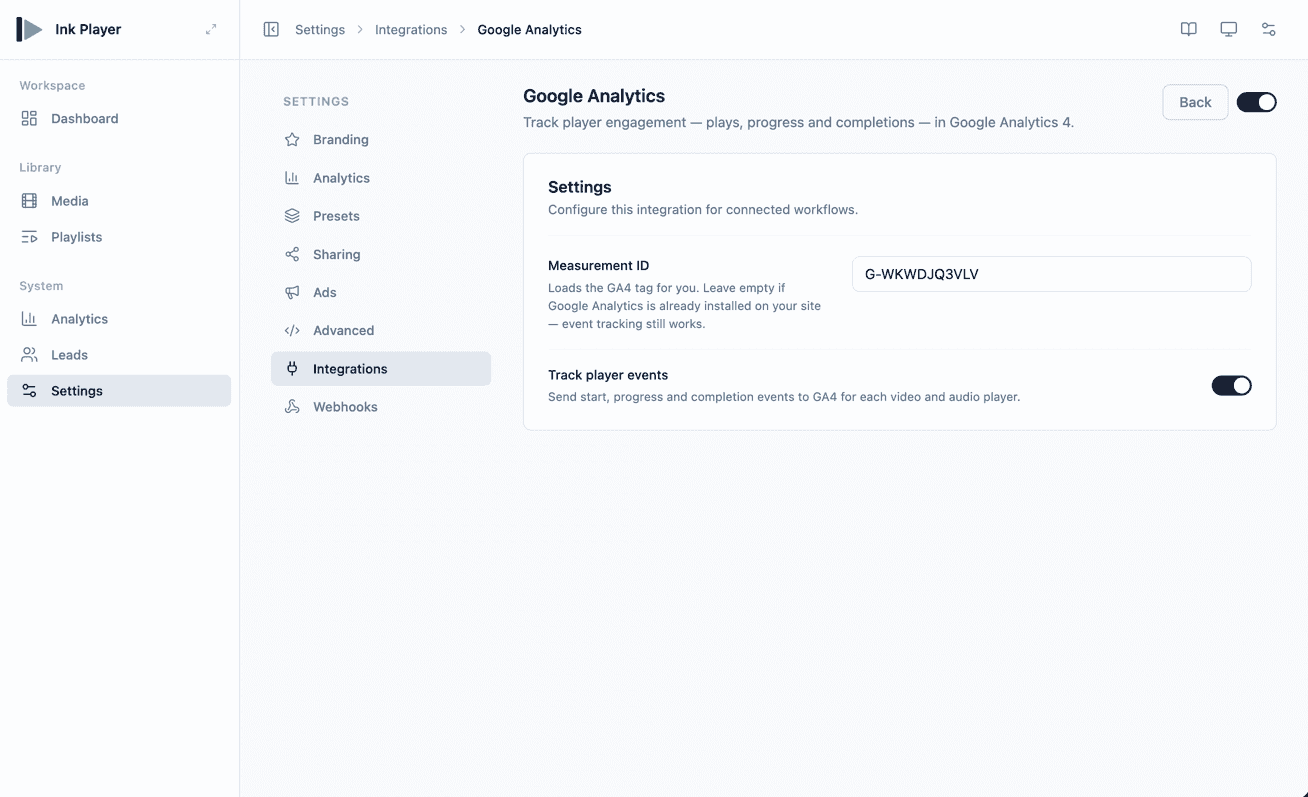Click the Back button
The height and width of the screenshot is (797, 1308).
coord(1195,102)
